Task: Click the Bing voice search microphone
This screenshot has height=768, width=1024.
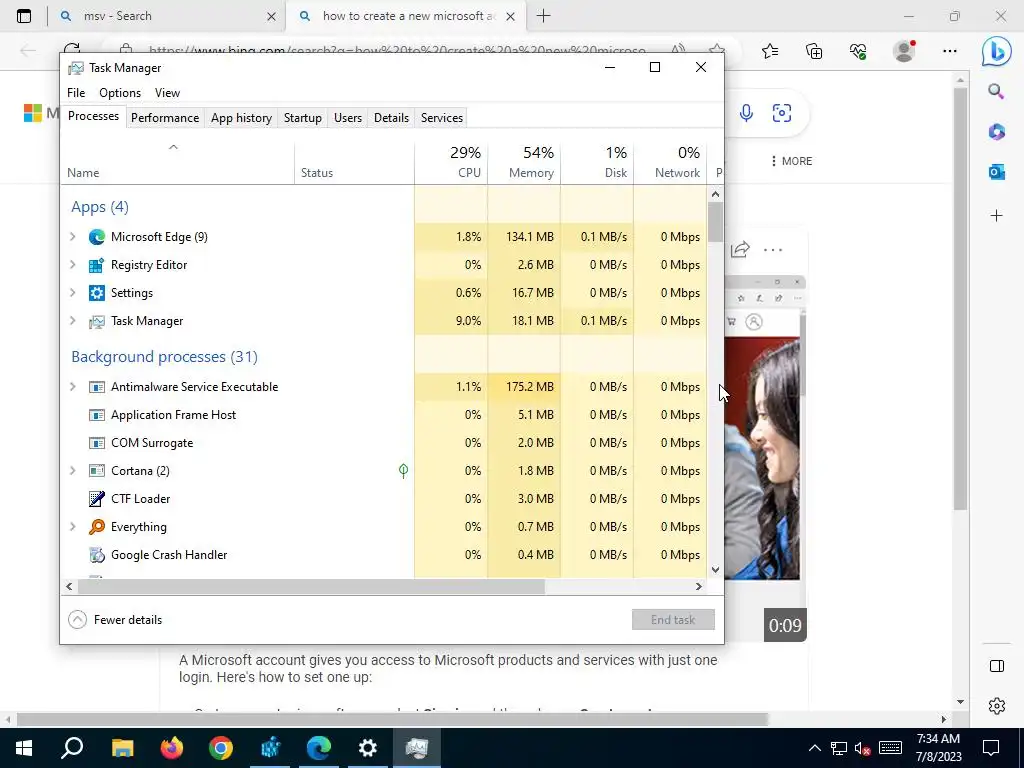Action: (x=746, y=113)
